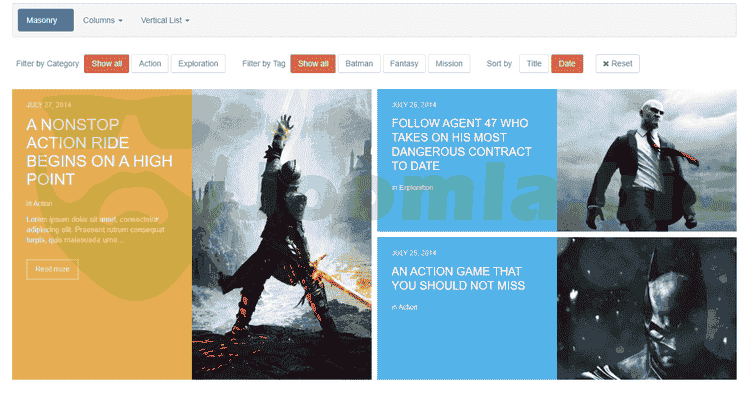
Task: Filter posts by Batman tag
Action: pyautogui.click(x=359, y=64)
